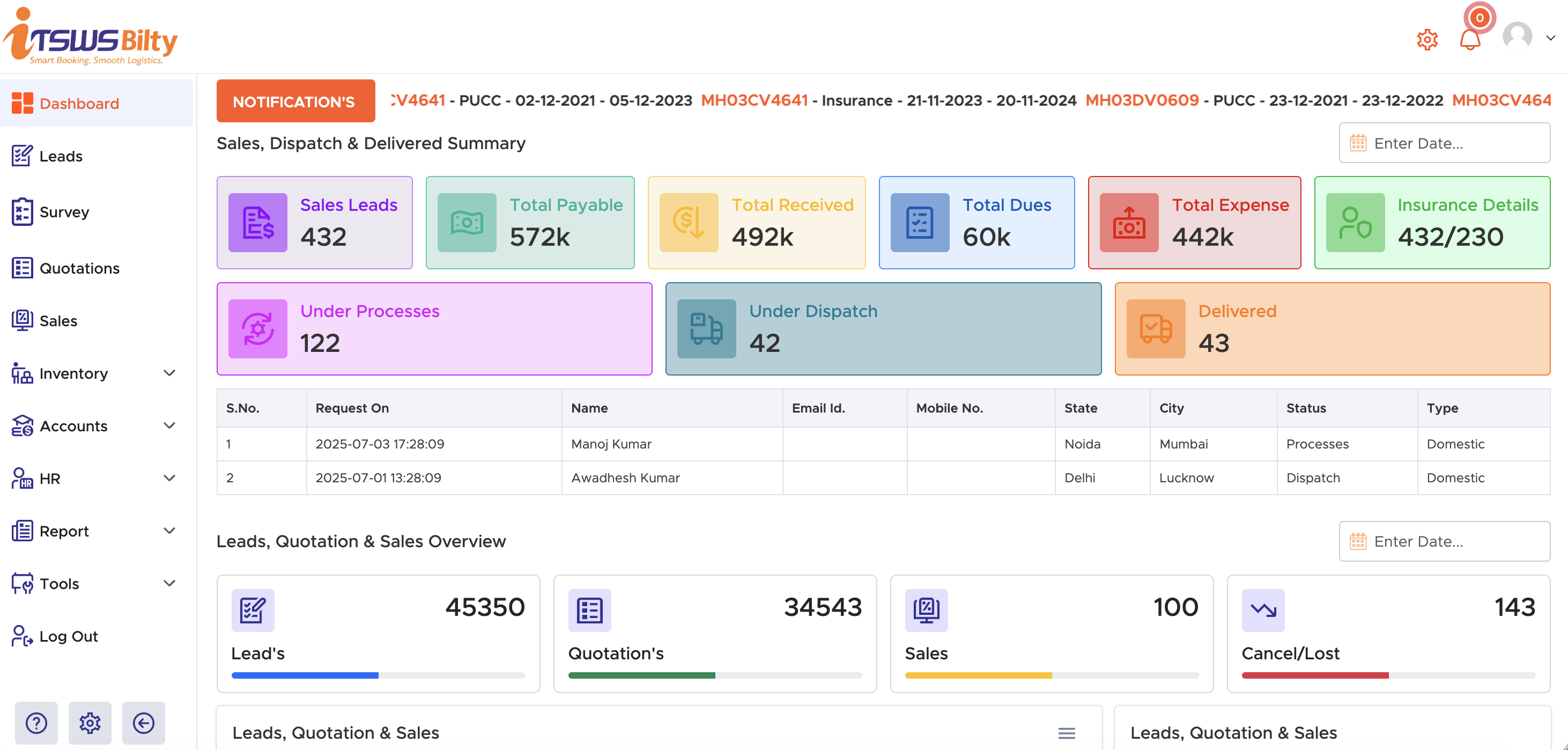
Task: Open the Leads section from the sidebar
Action: click(x=60, y=156)
